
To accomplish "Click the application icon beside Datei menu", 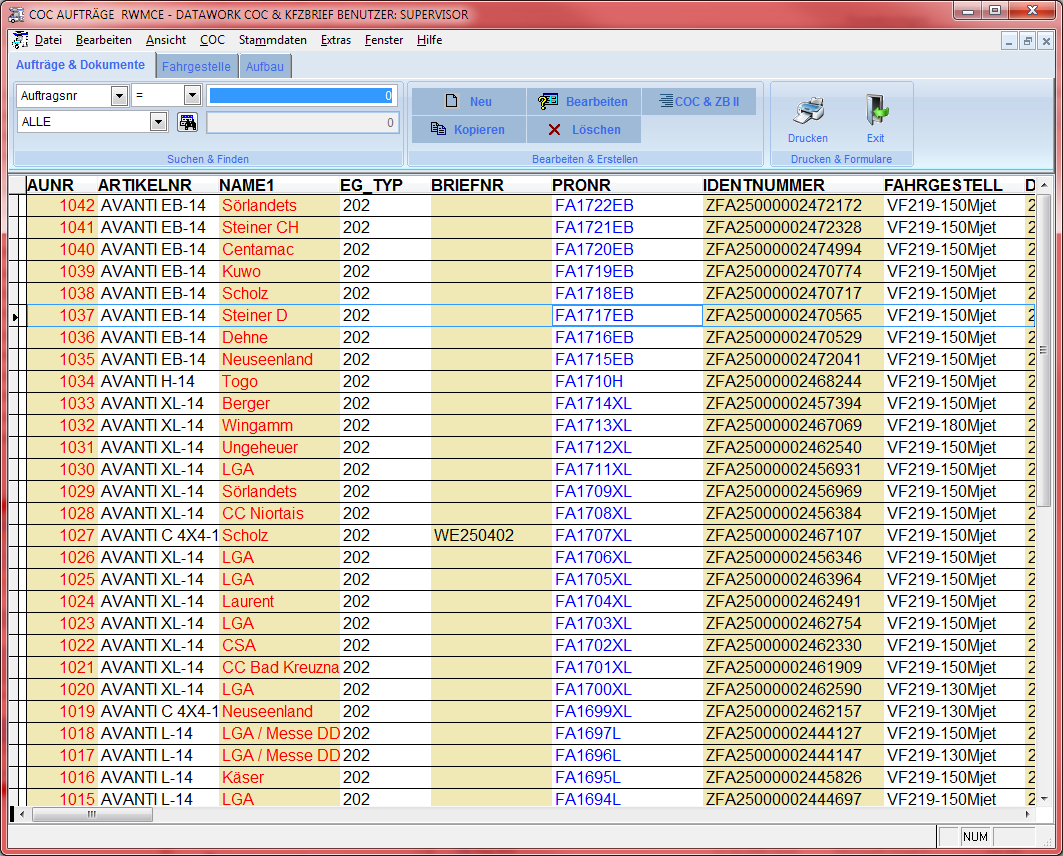I will tap(20, 40).
